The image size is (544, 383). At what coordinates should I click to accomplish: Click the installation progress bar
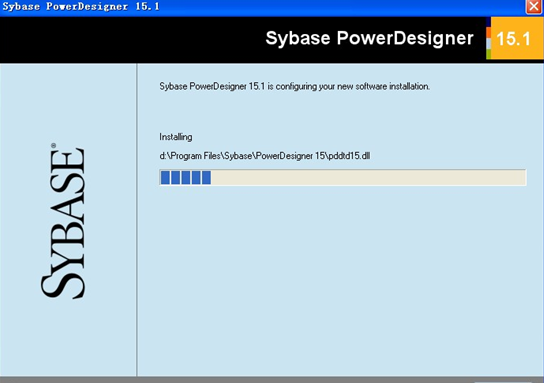343,178
